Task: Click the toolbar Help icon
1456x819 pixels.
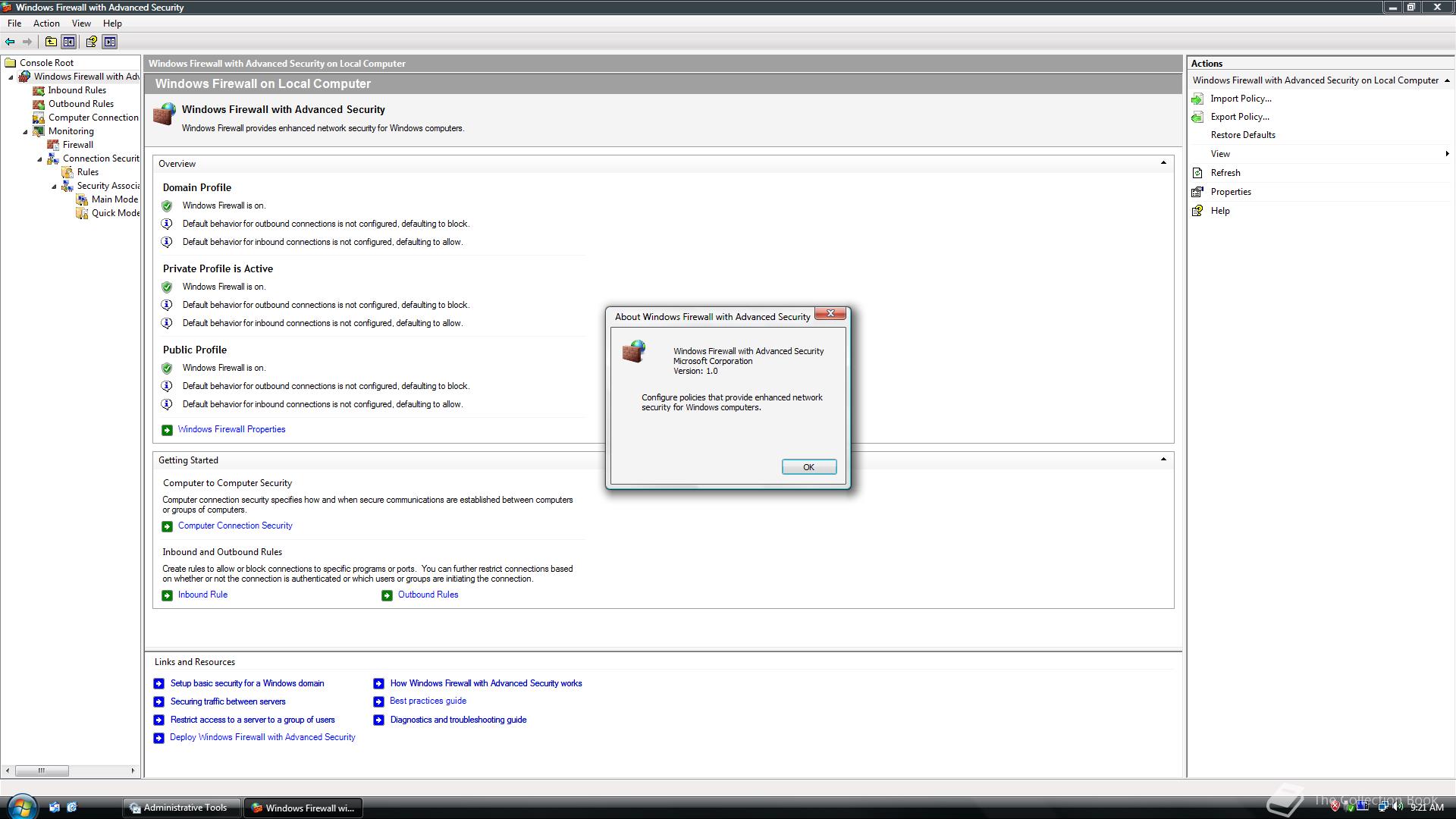Action: pyautogui.click(x=91, y=42)
